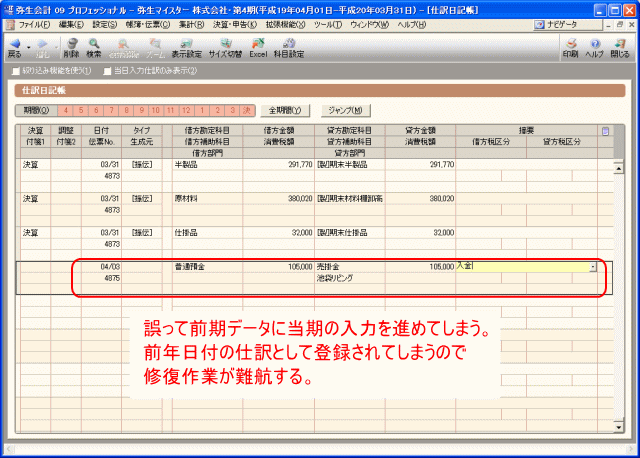Open the 編集(E) menu
The width and height of the screenshot is (640, 458).
click(x=71, y=25)
